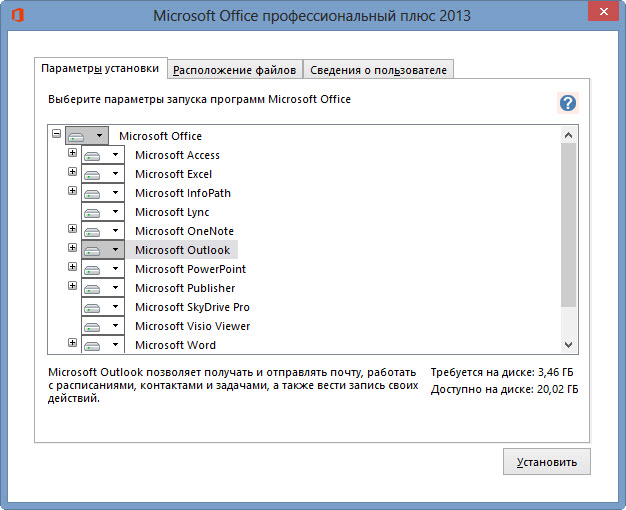Expand the Microsoft PowerPoint node
The width and height of the screenshot is (626, 510).
[x=72, y=266]
